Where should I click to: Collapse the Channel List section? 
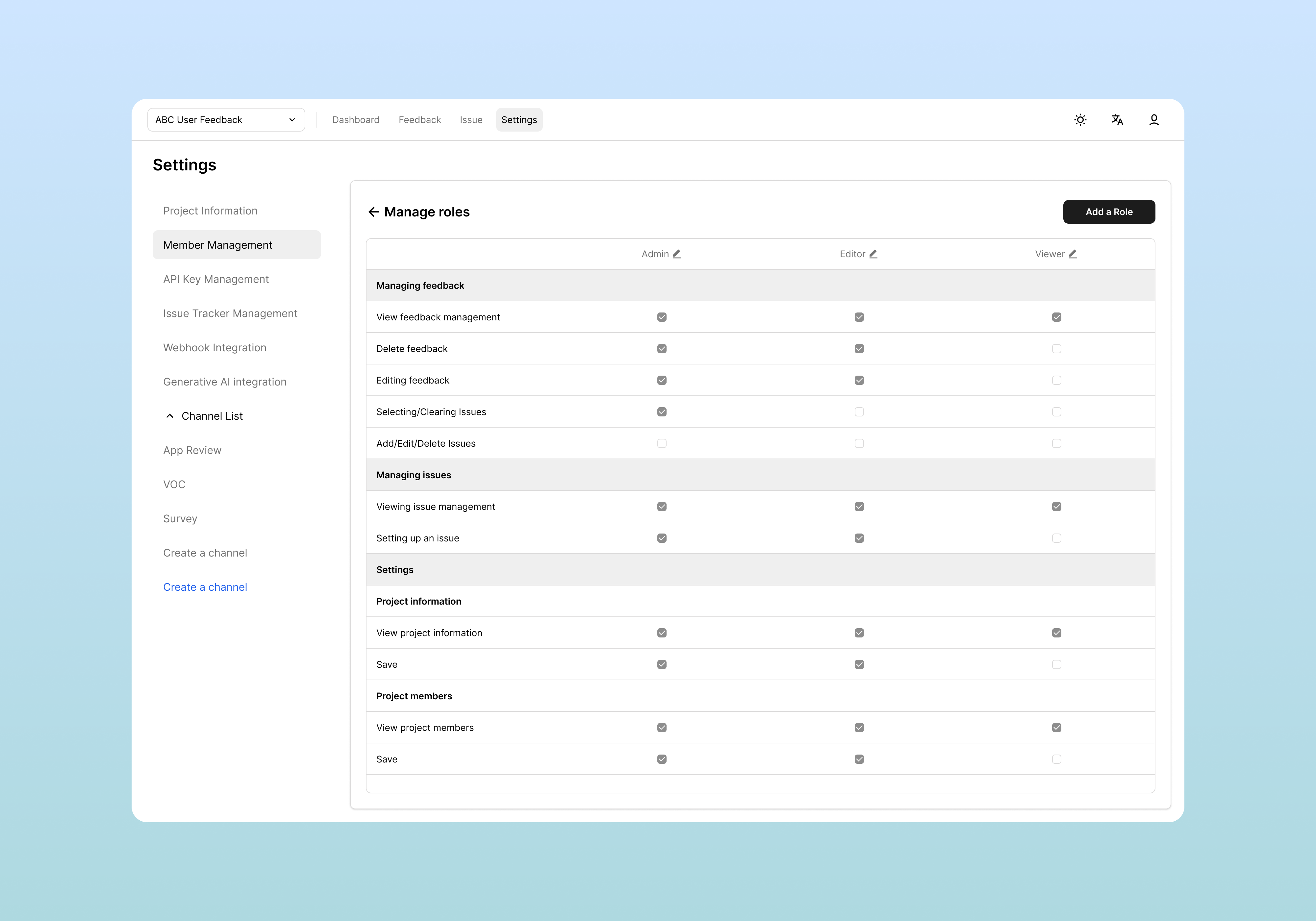pyautogui.click(x=170, y=416)
